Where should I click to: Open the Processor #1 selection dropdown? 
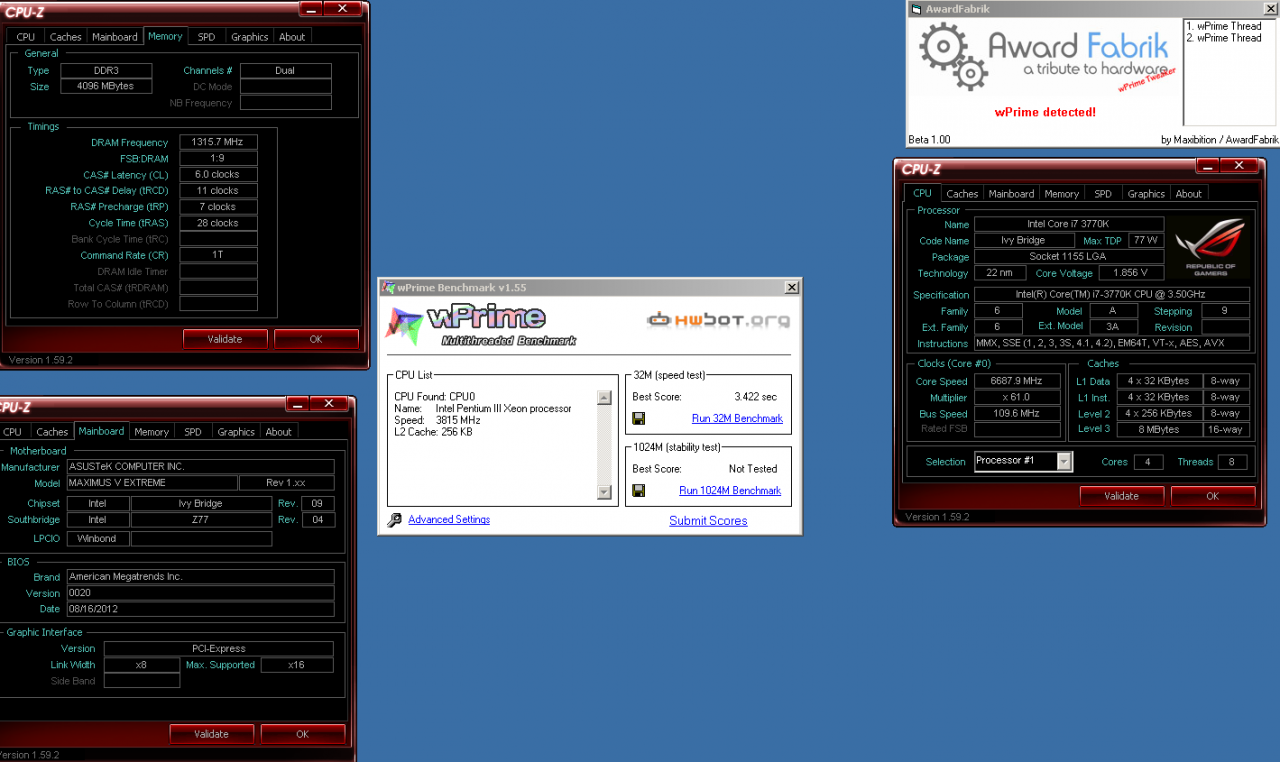click(x=1064, y=462)
